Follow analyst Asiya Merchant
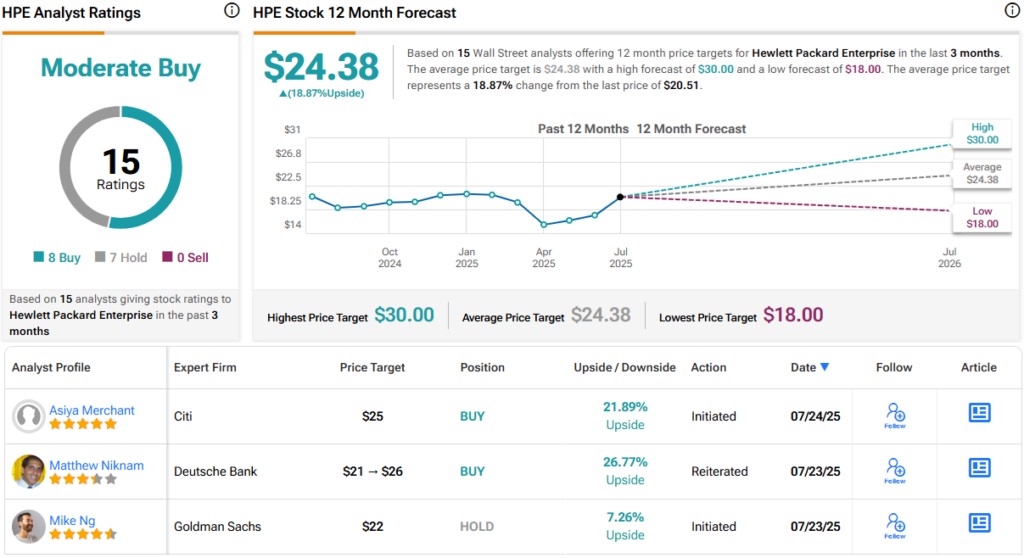The image size is (1024, 558). point(895,415)
